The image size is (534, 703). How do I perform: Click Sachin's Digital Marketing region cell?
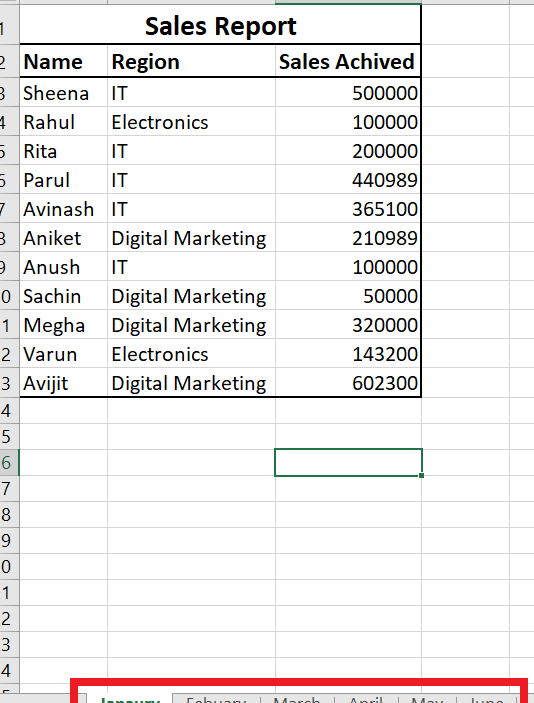click(191, 296)
